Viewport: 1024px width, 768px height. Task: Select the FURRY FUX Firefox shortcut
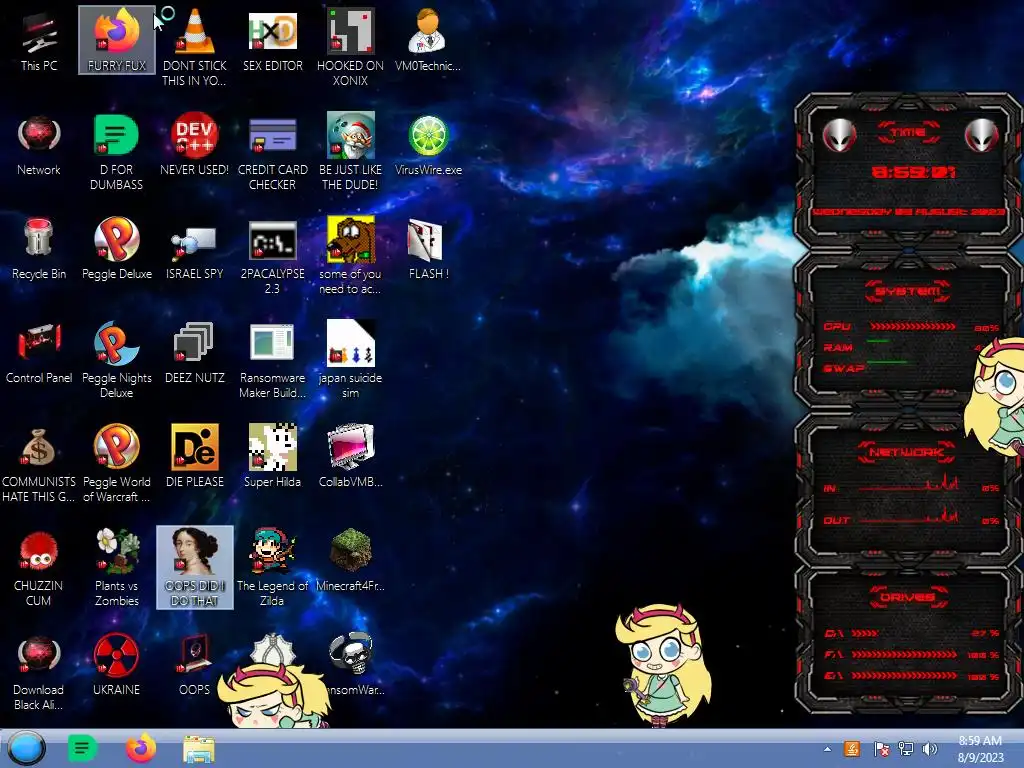116,40
